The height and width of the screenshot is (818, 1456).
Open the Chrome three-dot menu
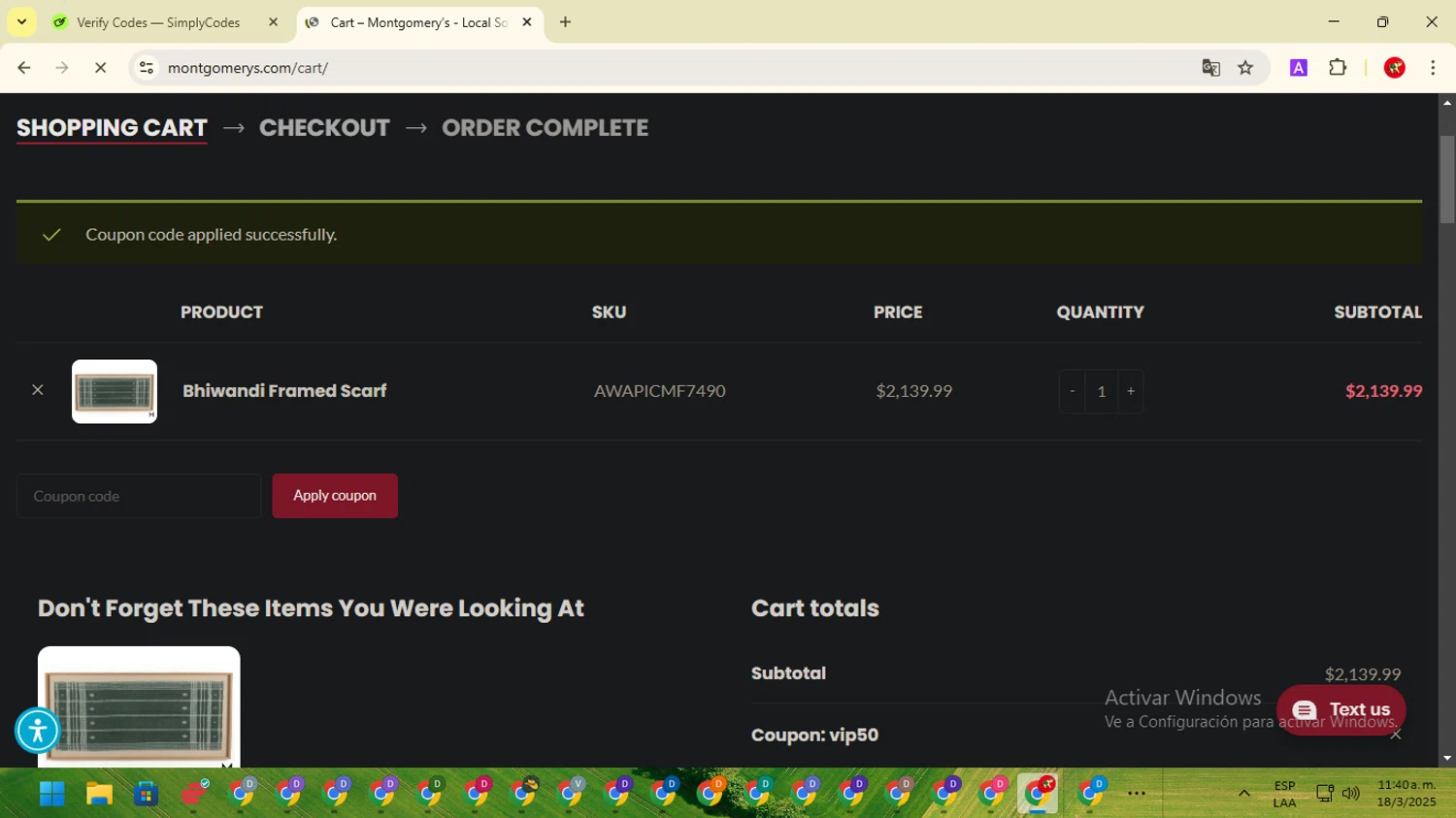coord(1433,68)
